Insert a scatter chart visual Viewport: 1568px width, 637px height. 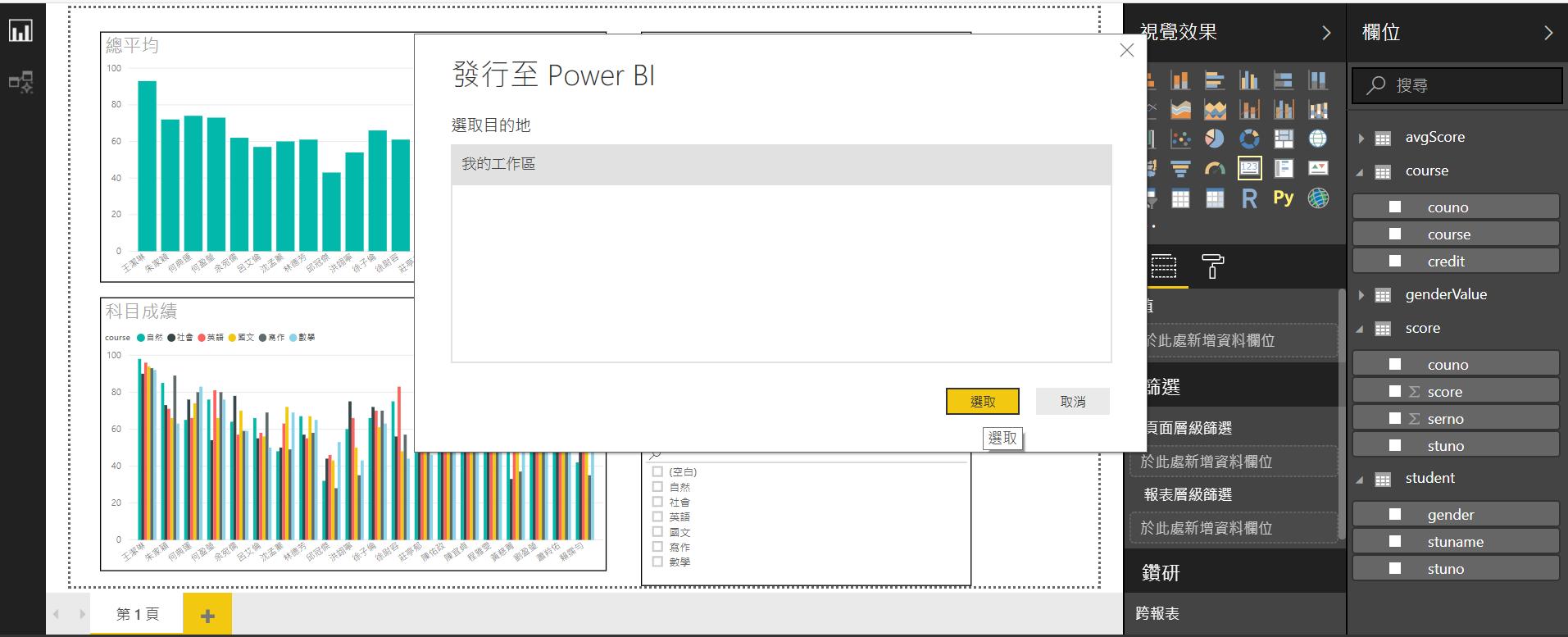point(1180,139)
